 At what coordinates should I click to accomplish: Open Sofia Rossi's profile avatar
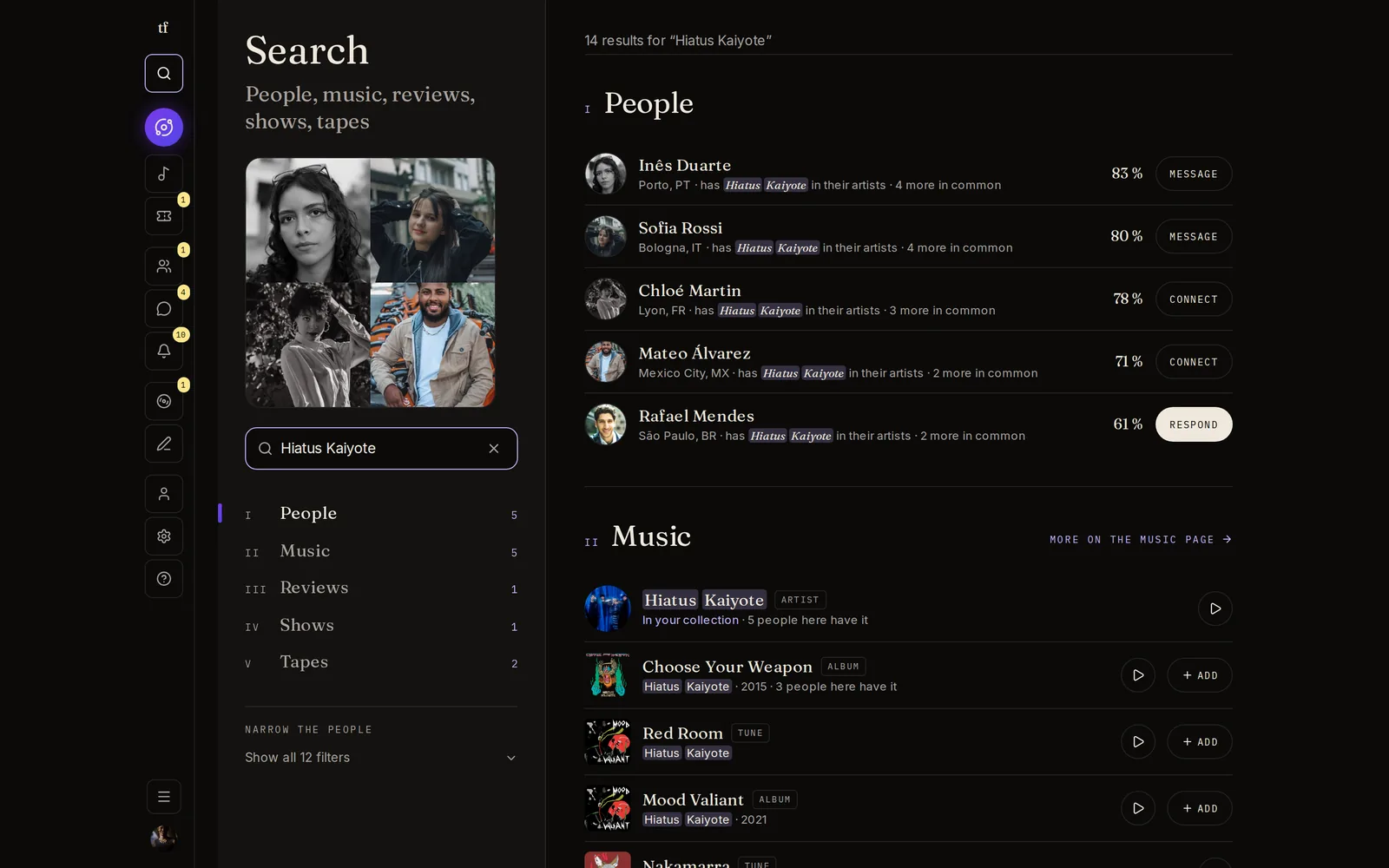pyautogui.click(x=606, y=237)
